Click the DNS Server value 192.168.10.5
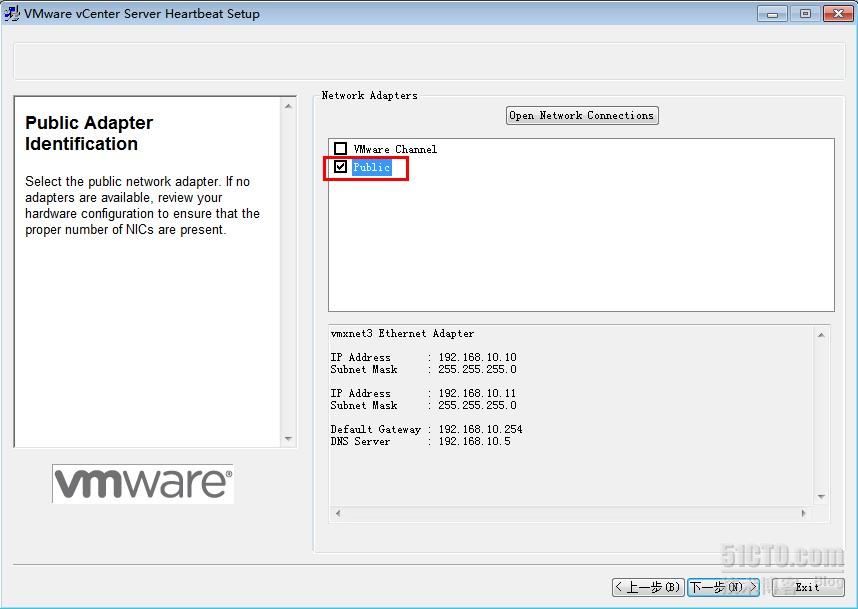The height and width of the screenshot is (609, 858). click(474, 442)
